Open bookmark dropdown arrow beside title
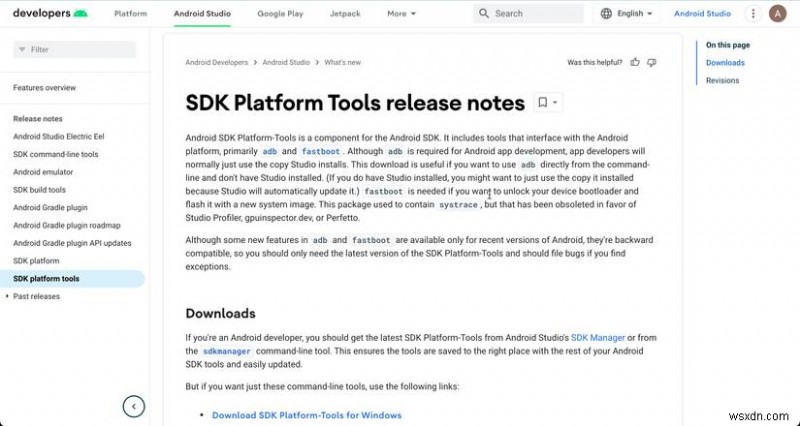The image size is (800, 426). pos(555,103)
